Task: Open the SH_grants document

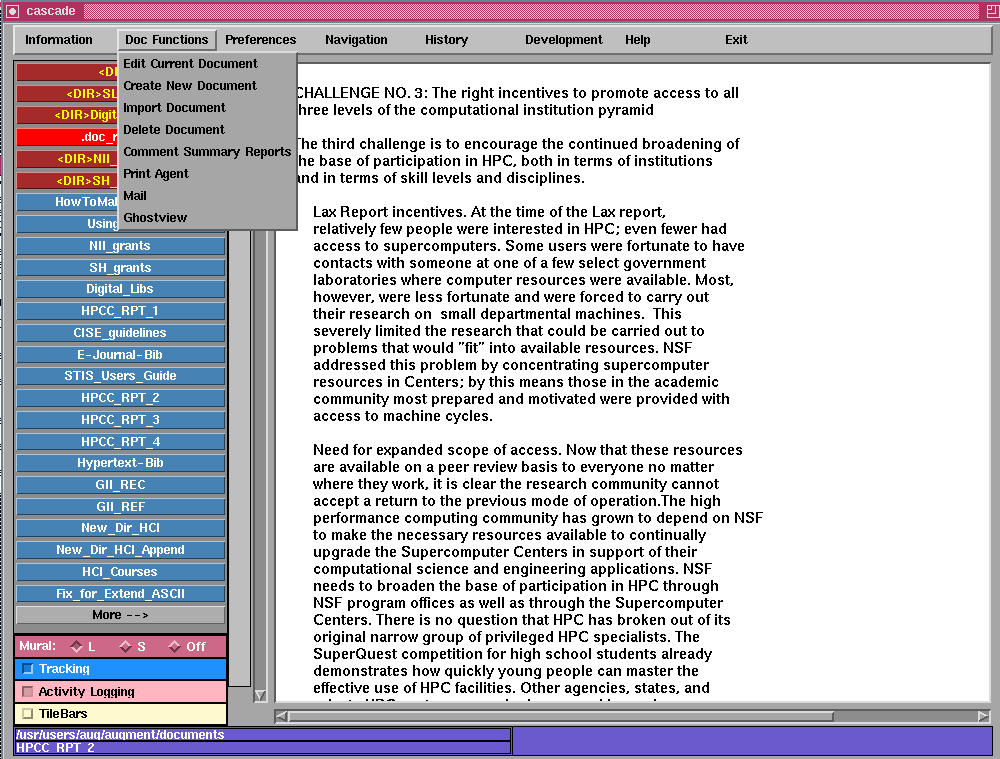Action: pos(121,268)
